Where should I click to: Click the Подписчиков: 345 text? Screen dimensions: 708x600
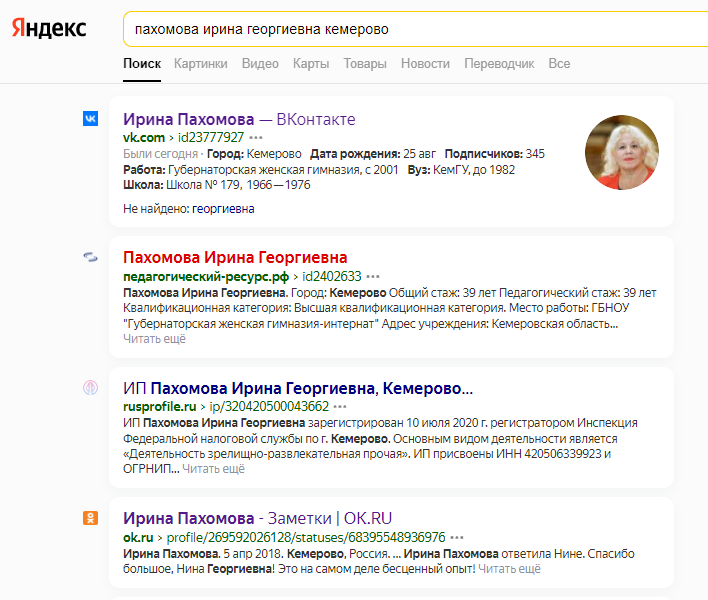click(x=495, y=154)
